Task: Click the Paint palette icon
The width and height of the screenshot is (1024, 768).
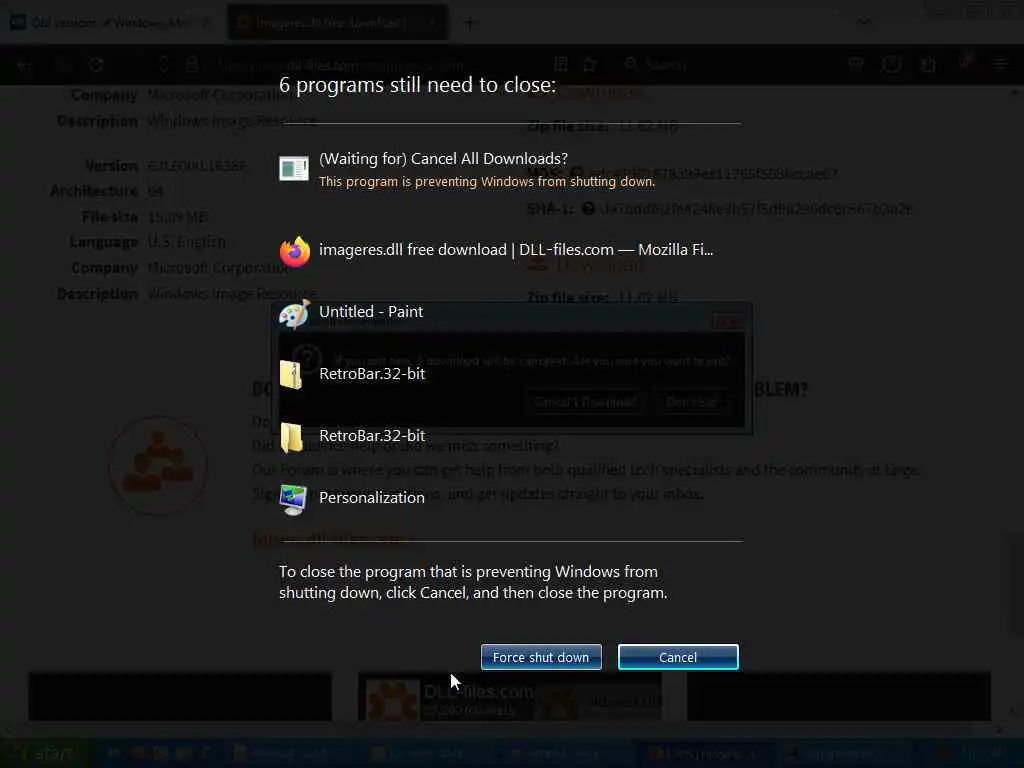Action: (294, 314)
